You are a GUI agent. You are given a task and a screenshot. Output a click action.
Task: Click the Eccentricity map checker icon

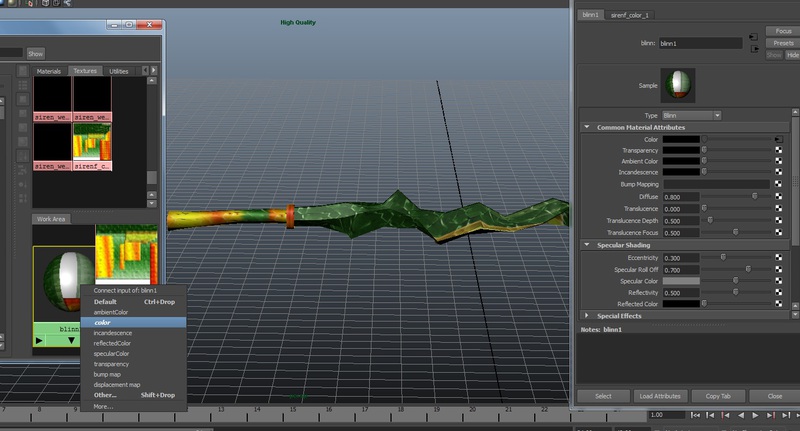tap(779, 258)
